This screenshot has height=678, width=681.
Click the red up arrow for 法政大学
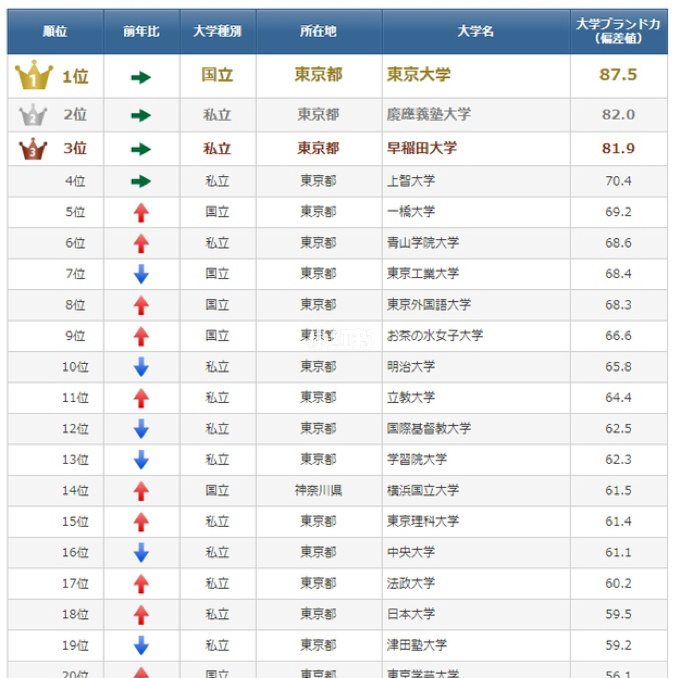pyautogui.click(x=141, y=584)
